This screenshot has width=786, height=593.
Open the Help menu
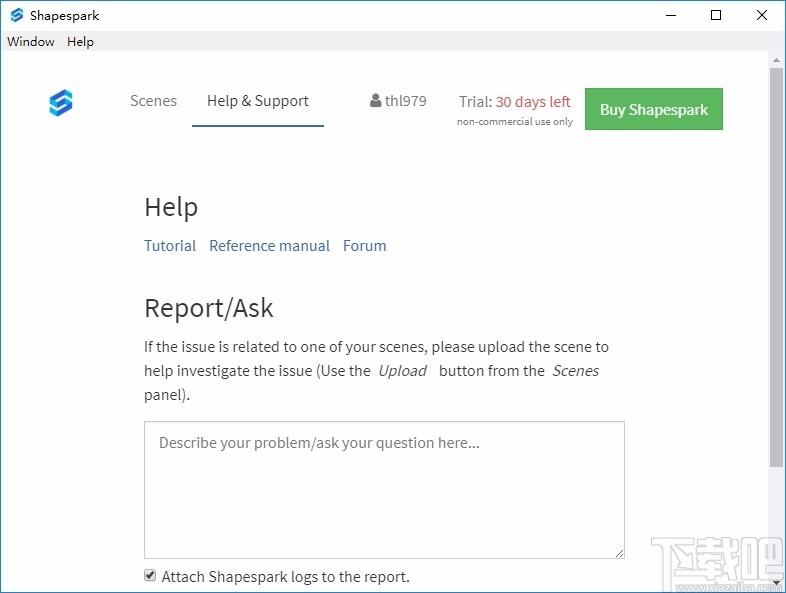click(x=80, y=41)
